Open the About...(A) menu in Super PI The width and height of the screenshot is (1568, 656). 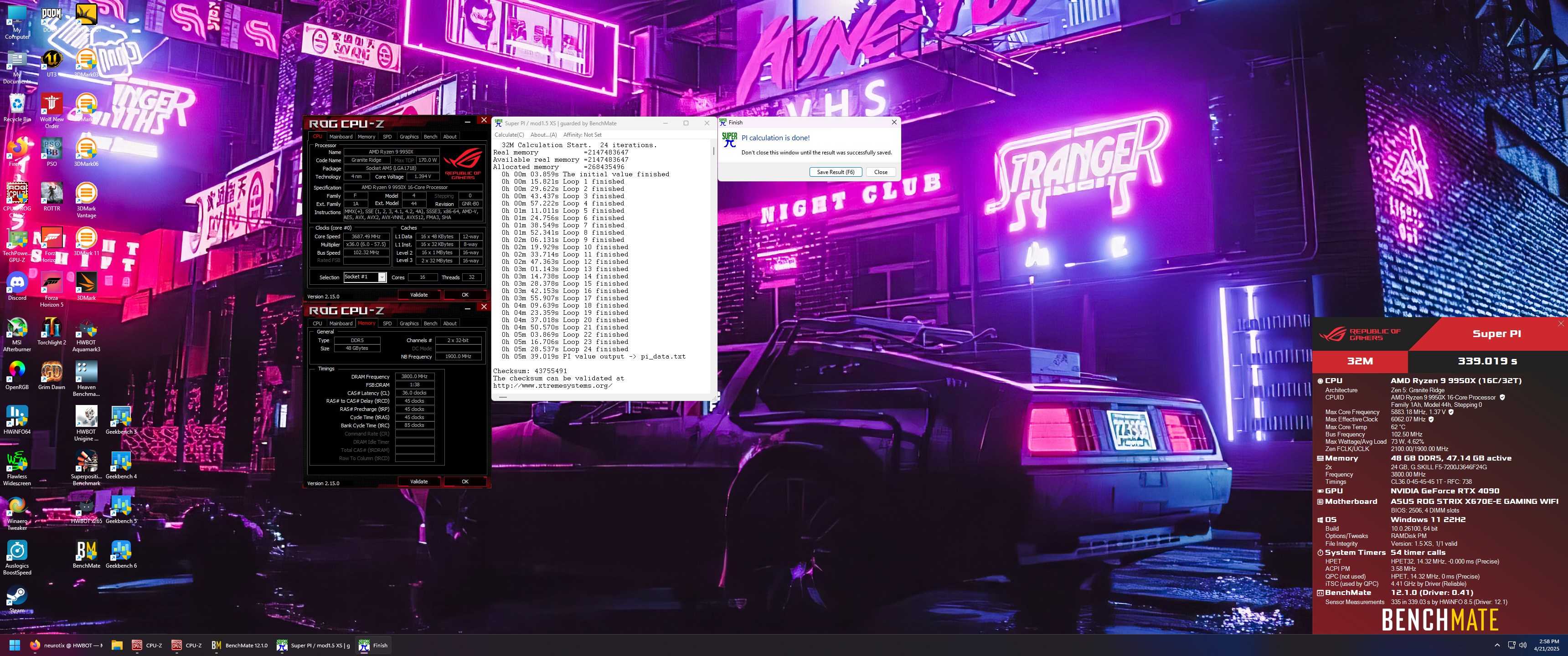click(544, 134)
